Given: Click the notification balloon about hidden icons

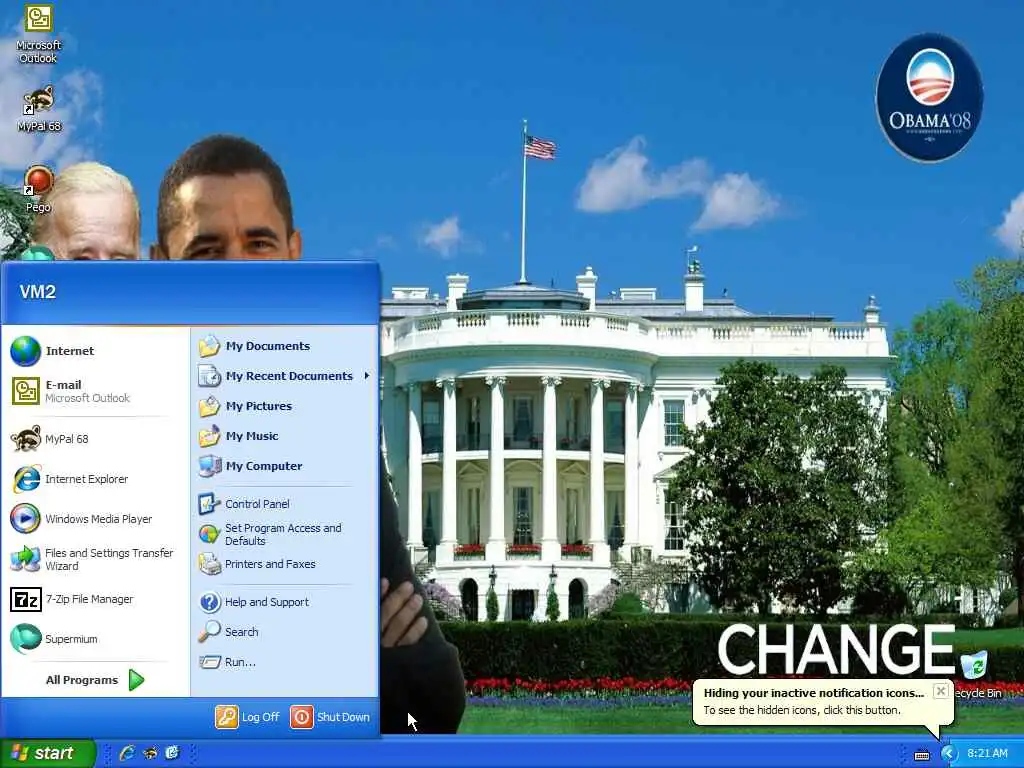Looking at the screenshot, I should coord(823,702).
